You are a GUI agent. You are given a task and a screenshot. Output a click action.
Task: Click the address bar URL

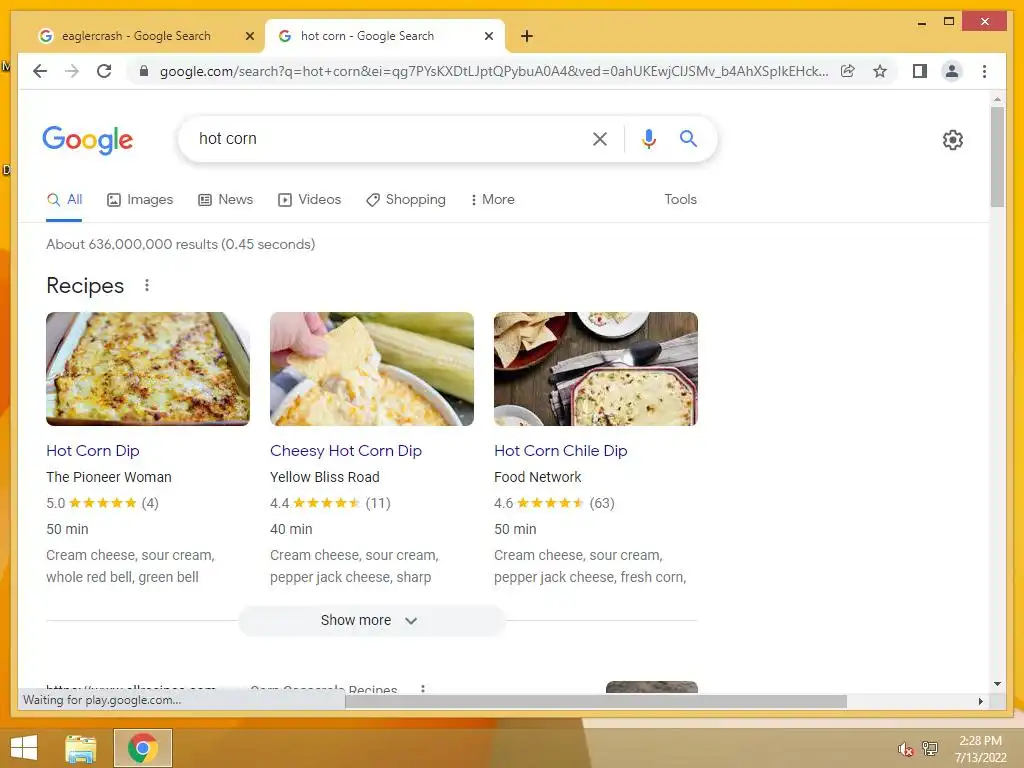click(494, 71)
